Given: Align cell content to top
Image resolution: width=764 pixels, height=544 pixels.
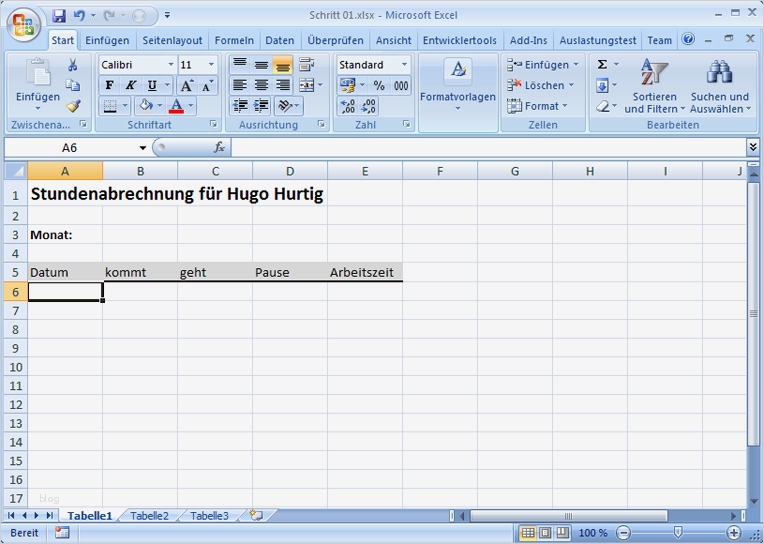Looking at the screenshot, I should click(239, 64).
